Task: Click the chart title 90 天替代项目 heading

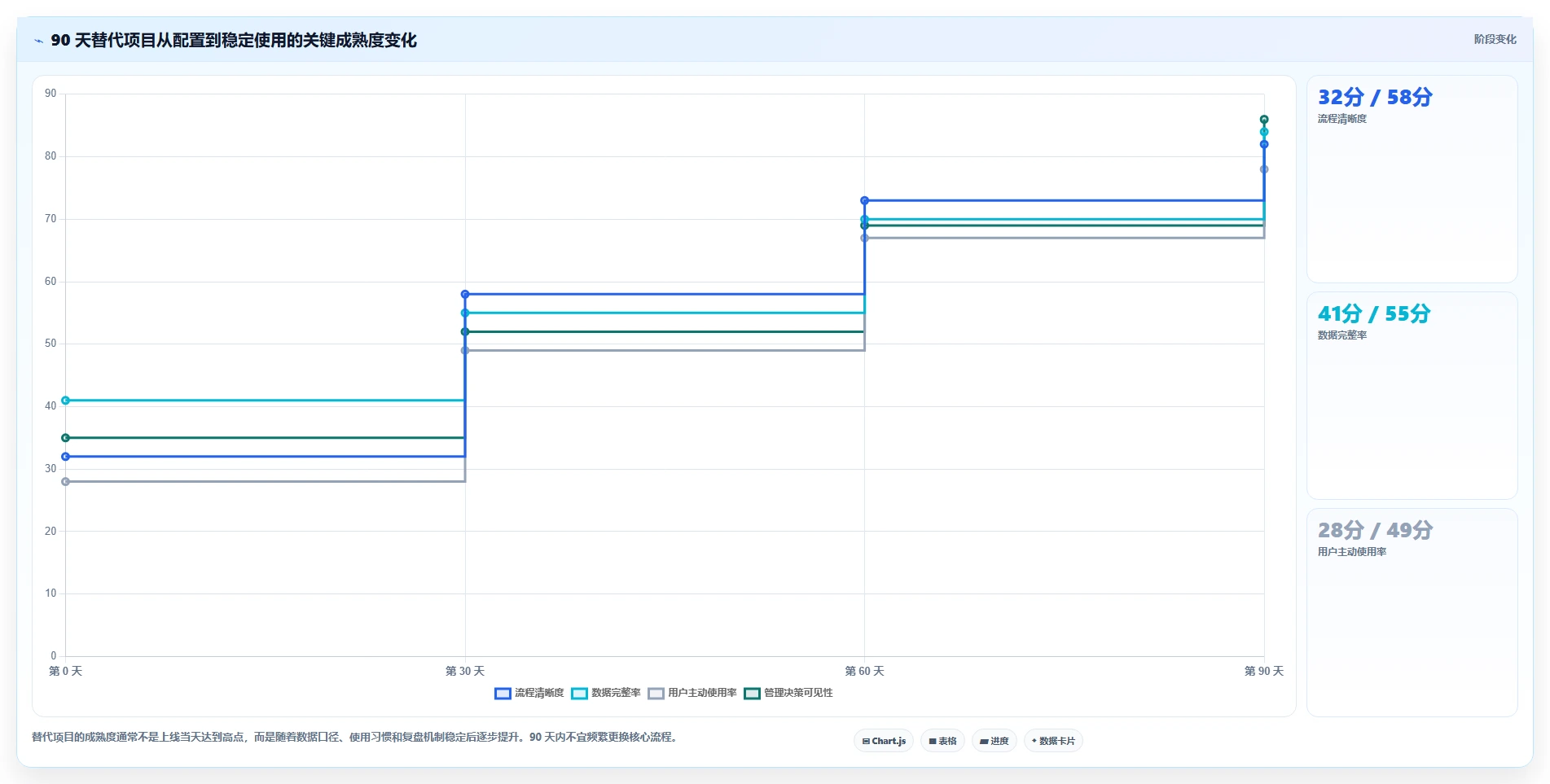Action: click(x=234, y=40)
